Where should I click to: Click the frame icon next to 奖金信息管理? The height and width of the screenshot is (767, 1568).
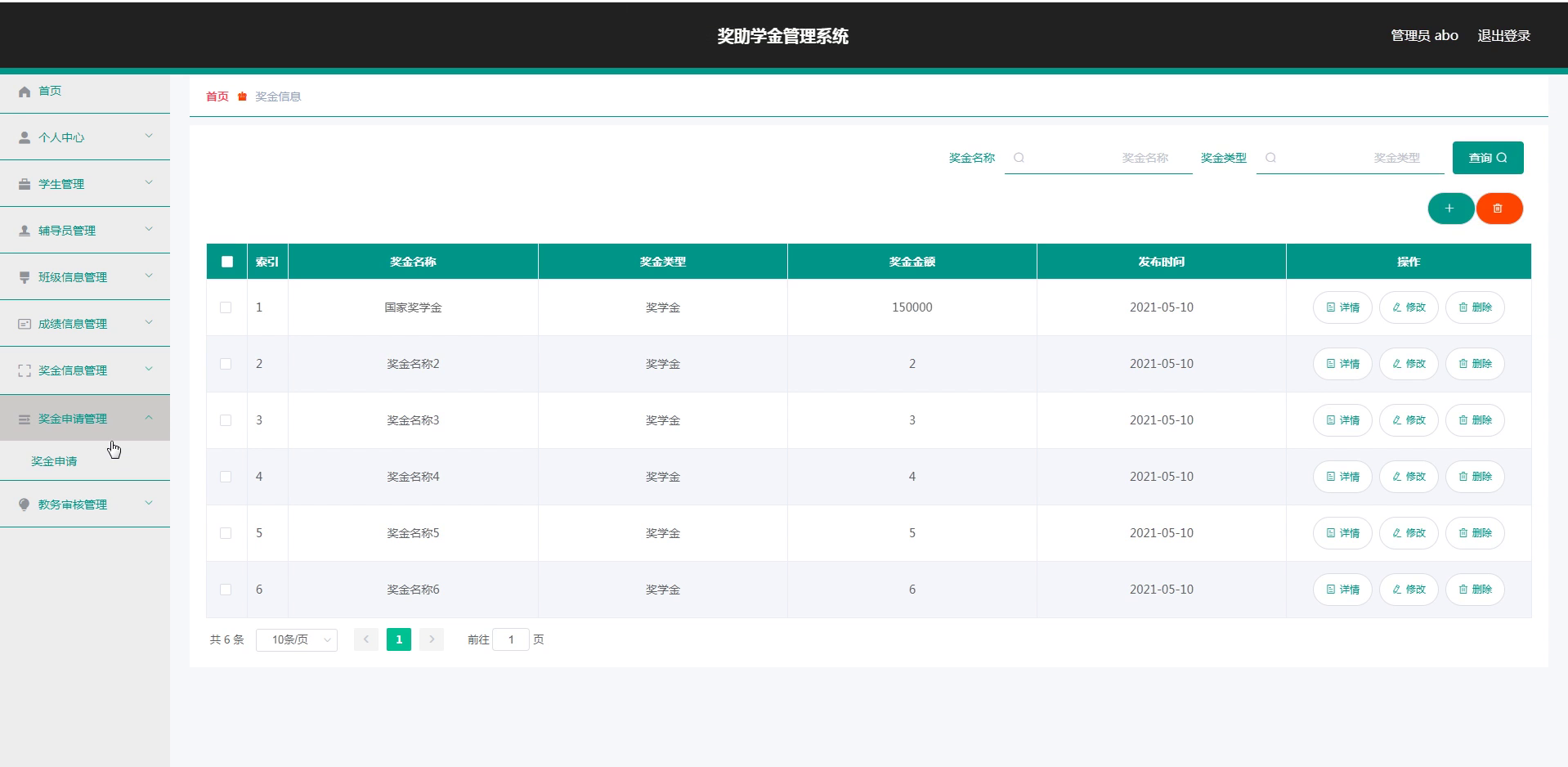point(25,370)
